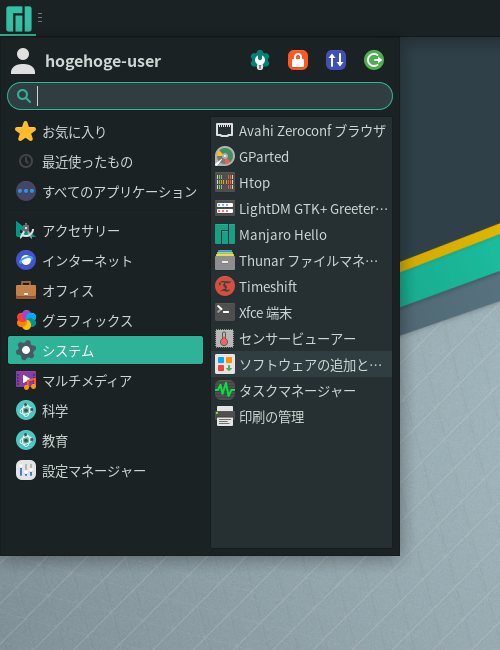The height and width of the screenshot is (650, 500).
Task: Log out using the green exit icon
Action: coord(374,60)
